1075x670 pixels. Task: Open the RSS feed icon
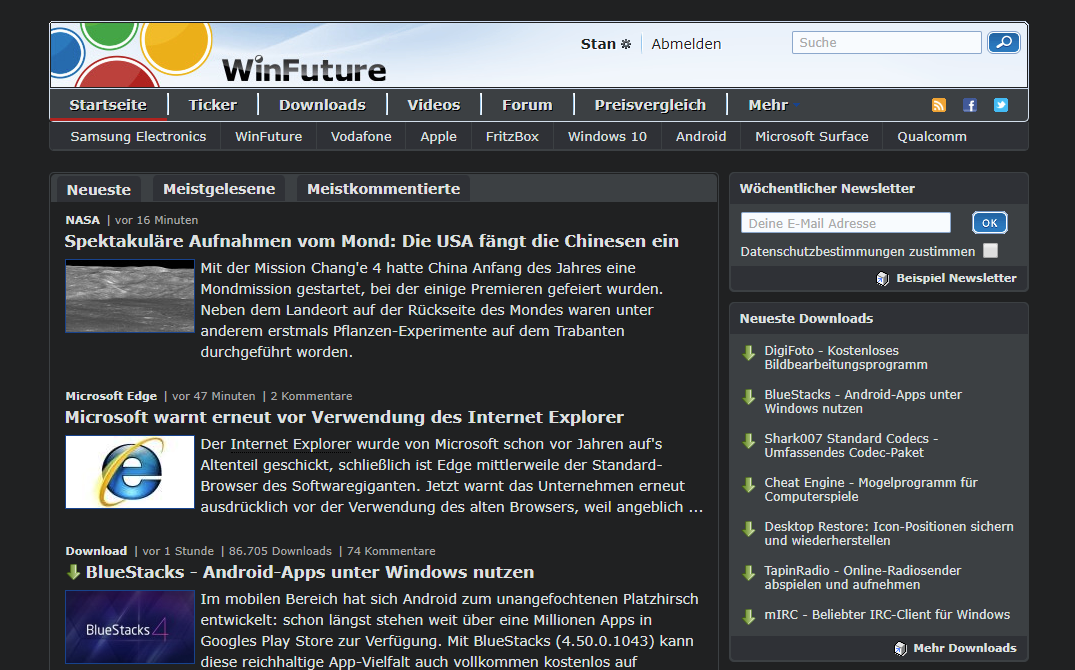tap(938, 104)
